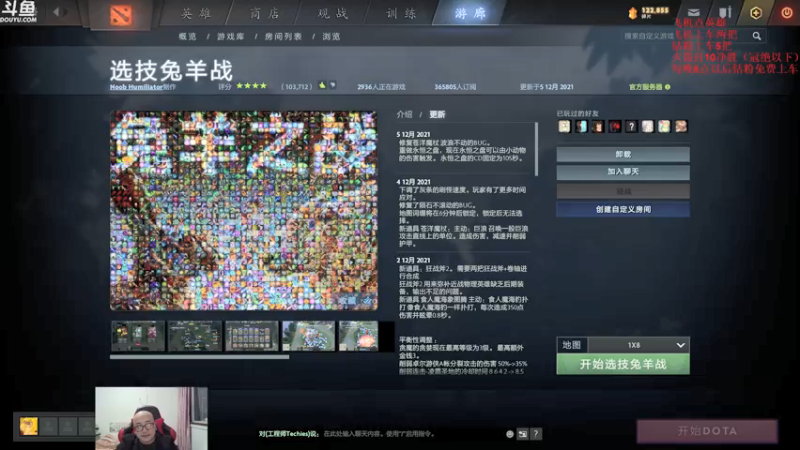Open the 游戏库 sub-navigation item
Screen dimensions: 800x450
point(231,37)
